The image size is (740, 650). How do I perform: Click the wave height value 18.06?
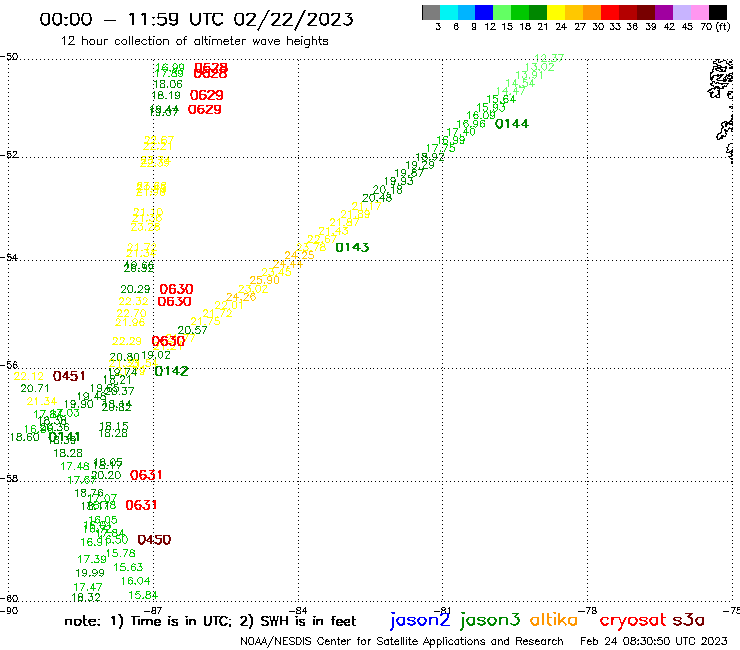[168, 84]
